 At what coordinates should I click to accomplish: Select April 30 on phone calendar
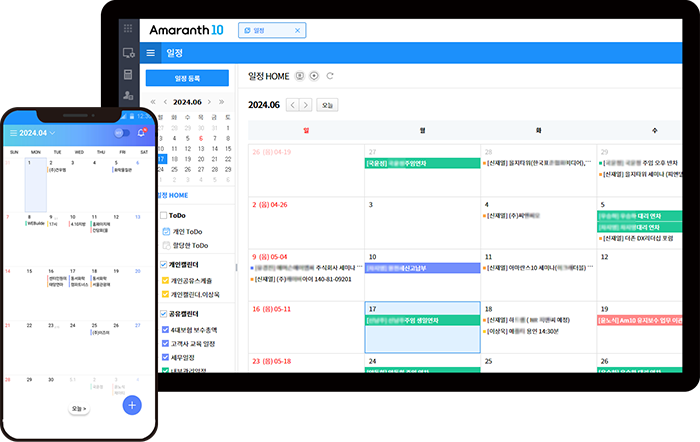click(x=51, y=379)
